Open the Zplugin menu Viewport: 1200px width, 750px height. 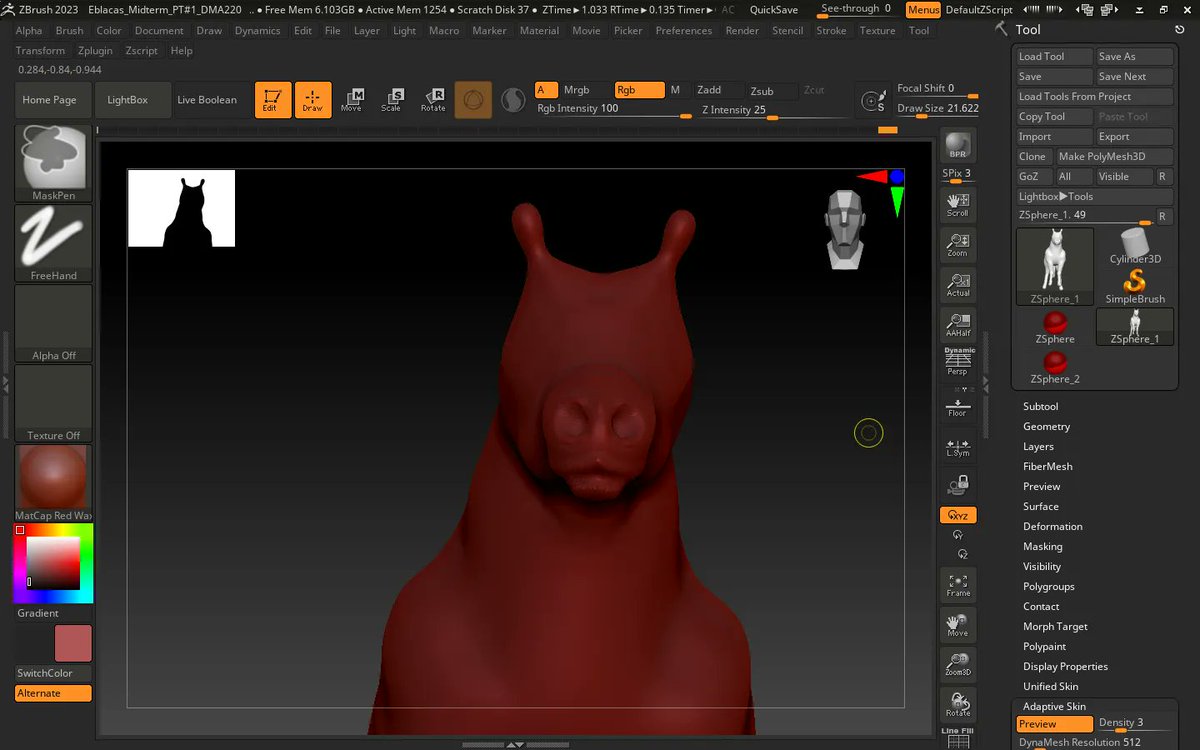point(95,50)
